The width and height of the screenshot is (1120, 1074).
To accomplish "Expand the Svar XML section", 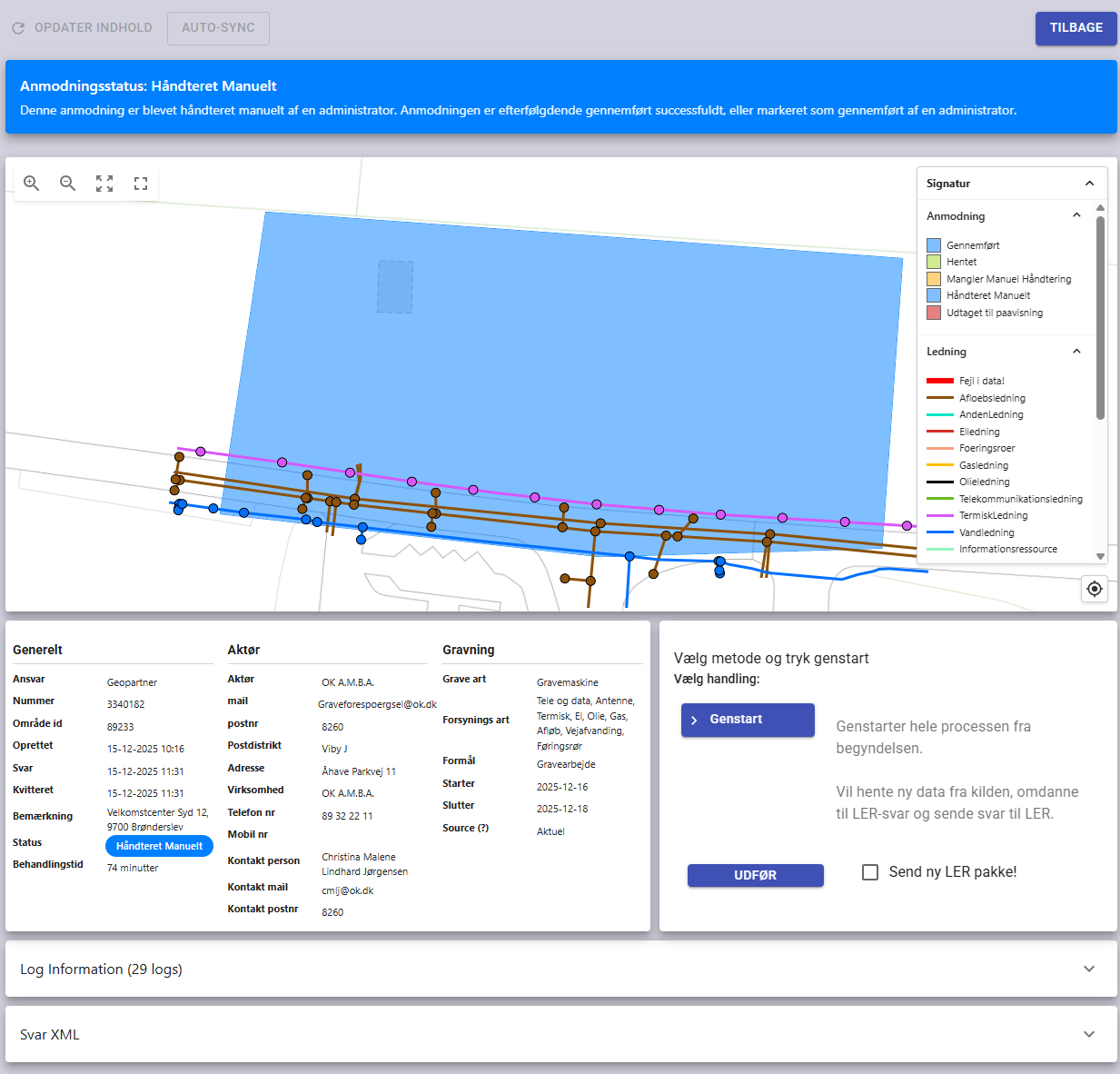I will pyautogui.click(x=561, y=1034).
